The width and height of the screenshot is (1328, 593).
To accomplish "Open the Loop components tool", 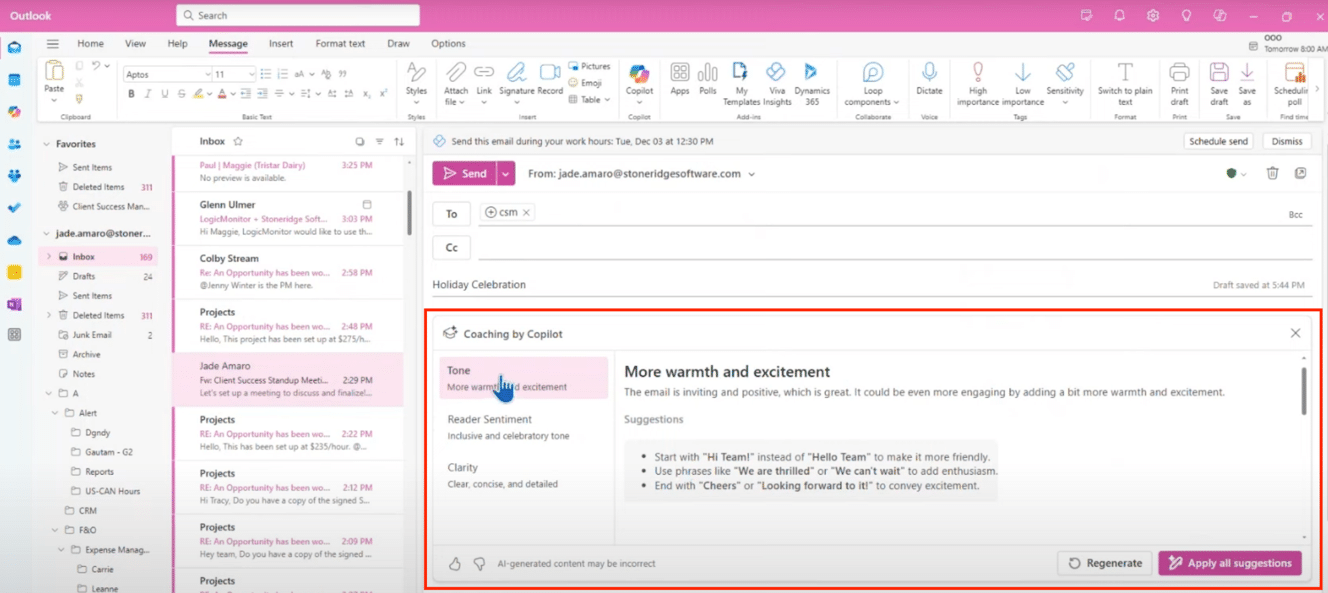I will point(873,75).
